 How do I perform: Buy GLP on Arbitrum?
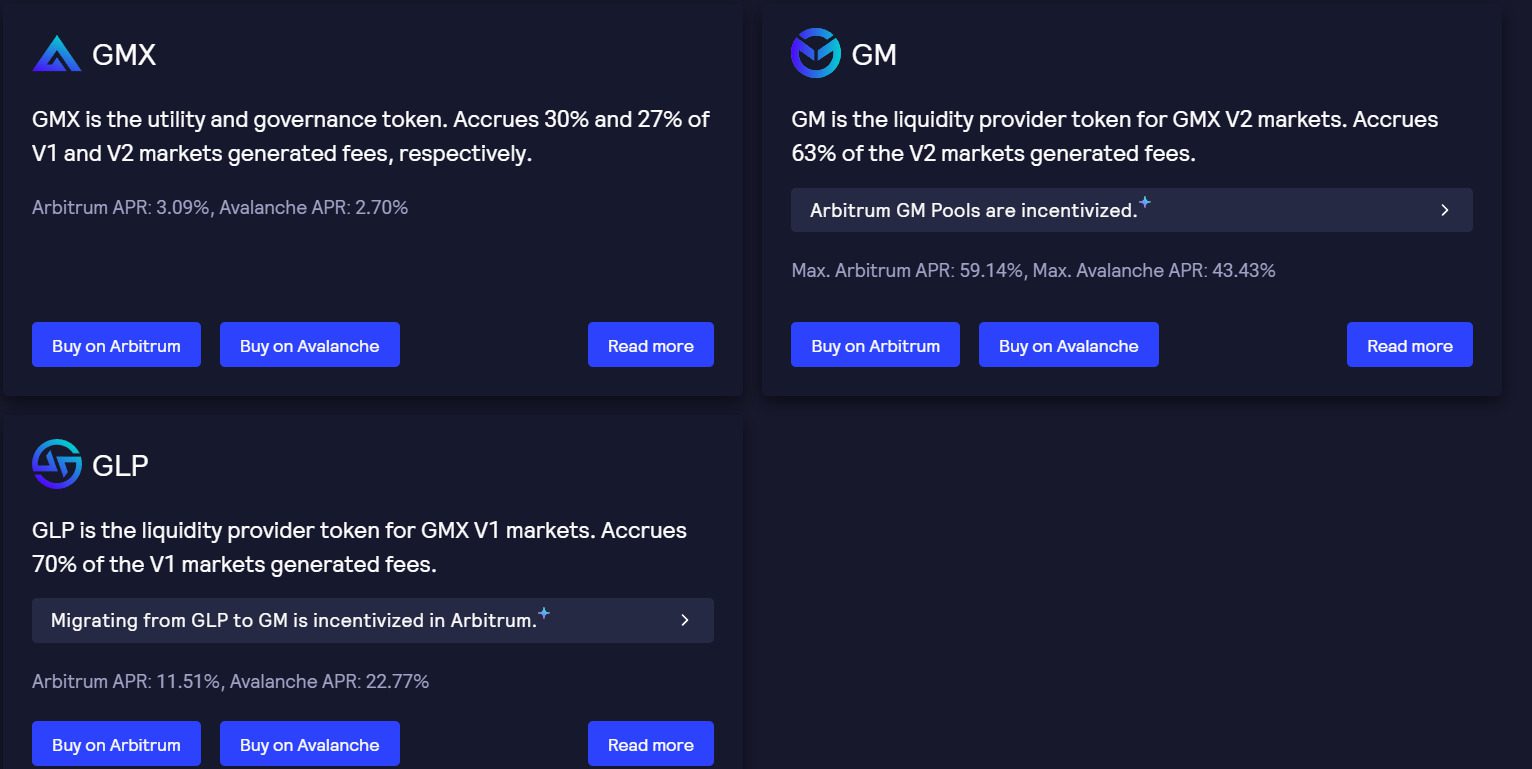(116, 744)
